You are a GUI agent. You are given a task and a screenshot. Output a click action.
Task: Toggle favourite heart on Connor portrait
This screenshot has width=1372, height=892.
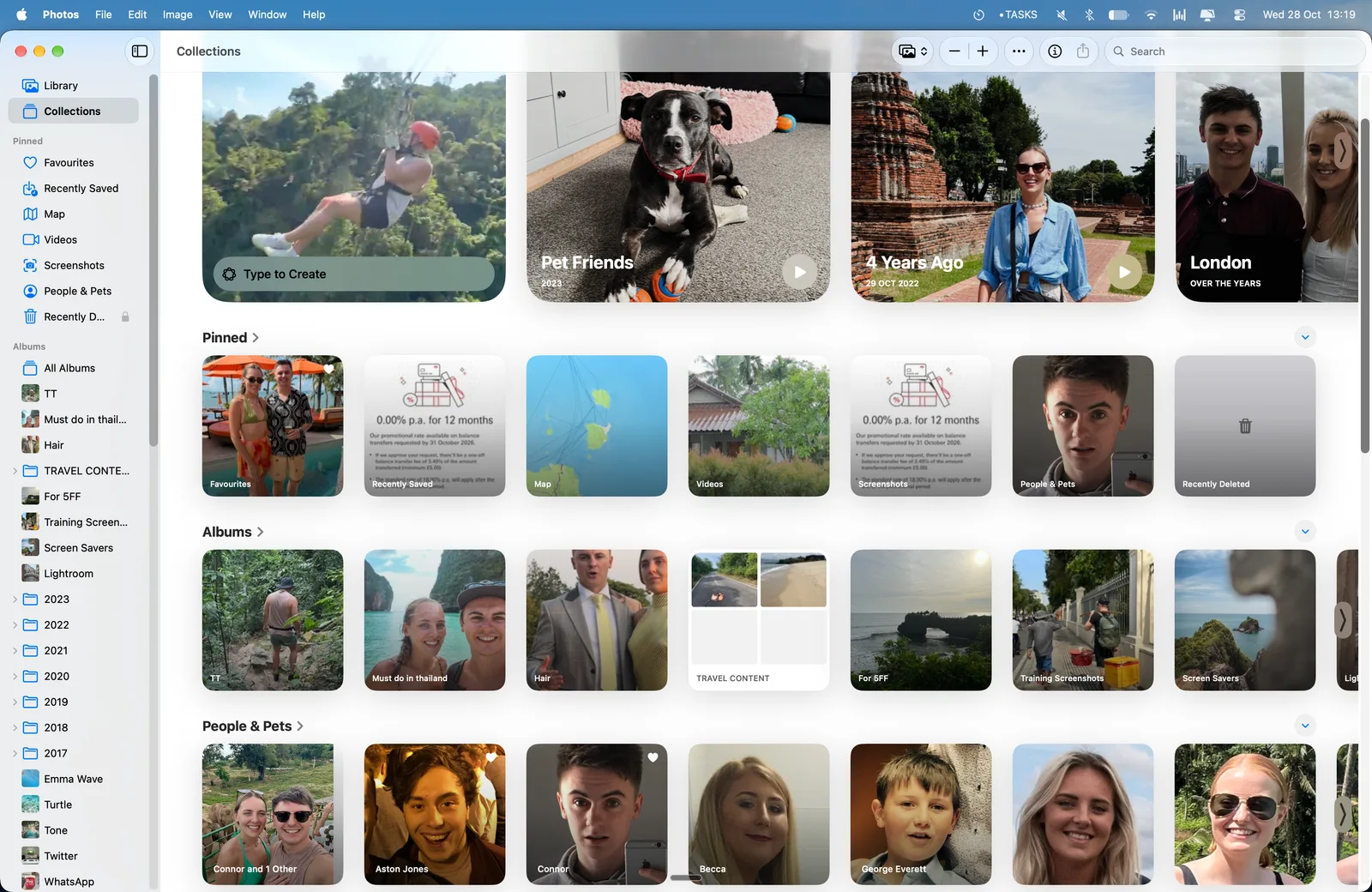pyautogui.click(x=653, y=757)
